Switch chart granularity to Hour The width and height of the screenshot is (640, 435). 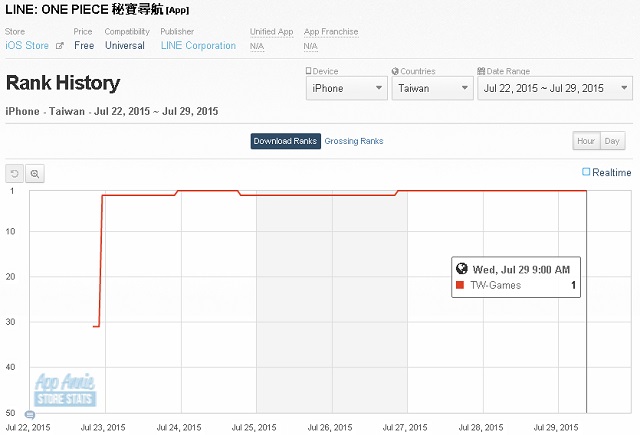coord(586,141)
